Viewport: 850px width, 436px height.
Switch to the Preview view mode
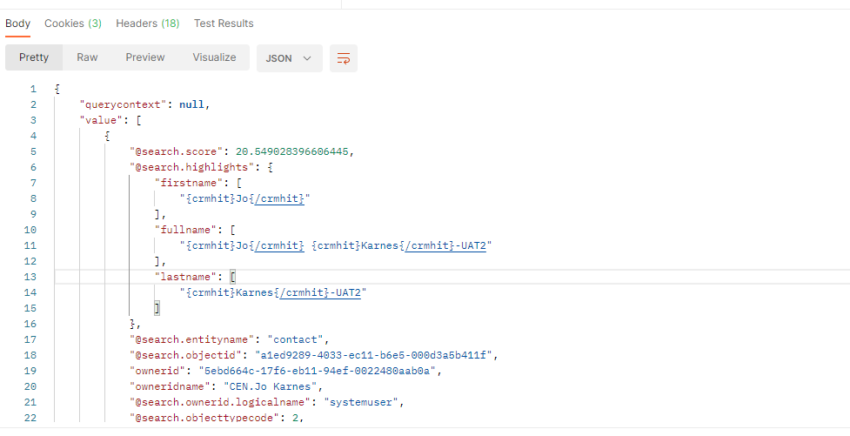point(145,58)
